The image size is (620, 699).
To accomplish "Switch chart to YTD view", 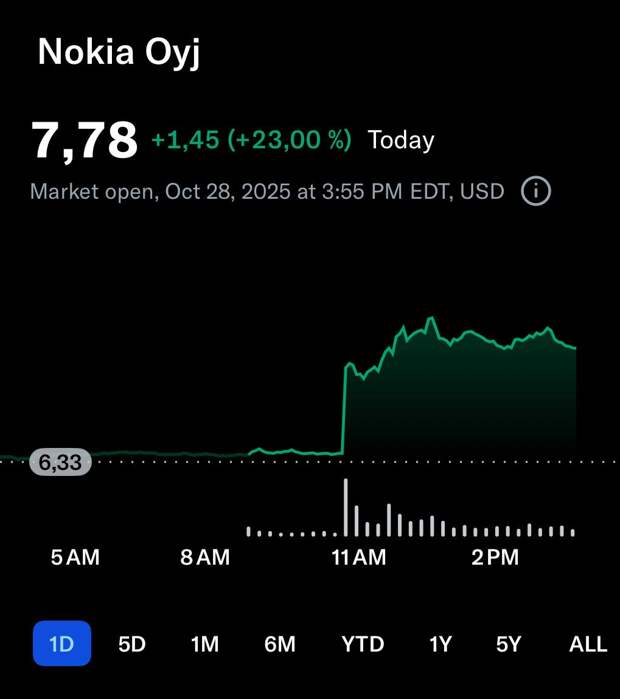I will (x=362, y=644).
